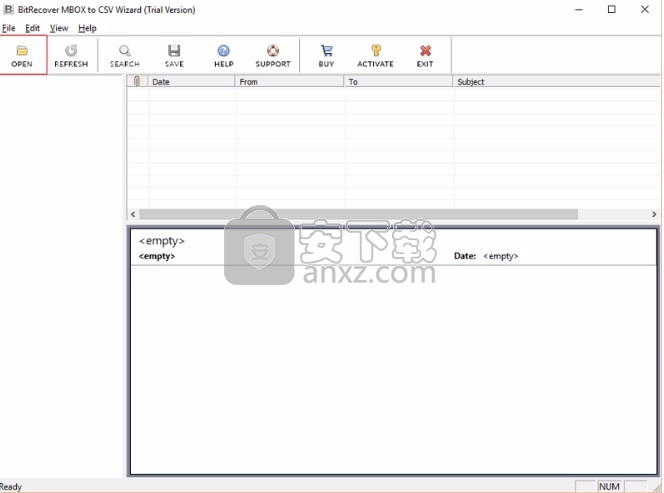Open the File menu
The image size is (664, 493).
tap(8, 28)
